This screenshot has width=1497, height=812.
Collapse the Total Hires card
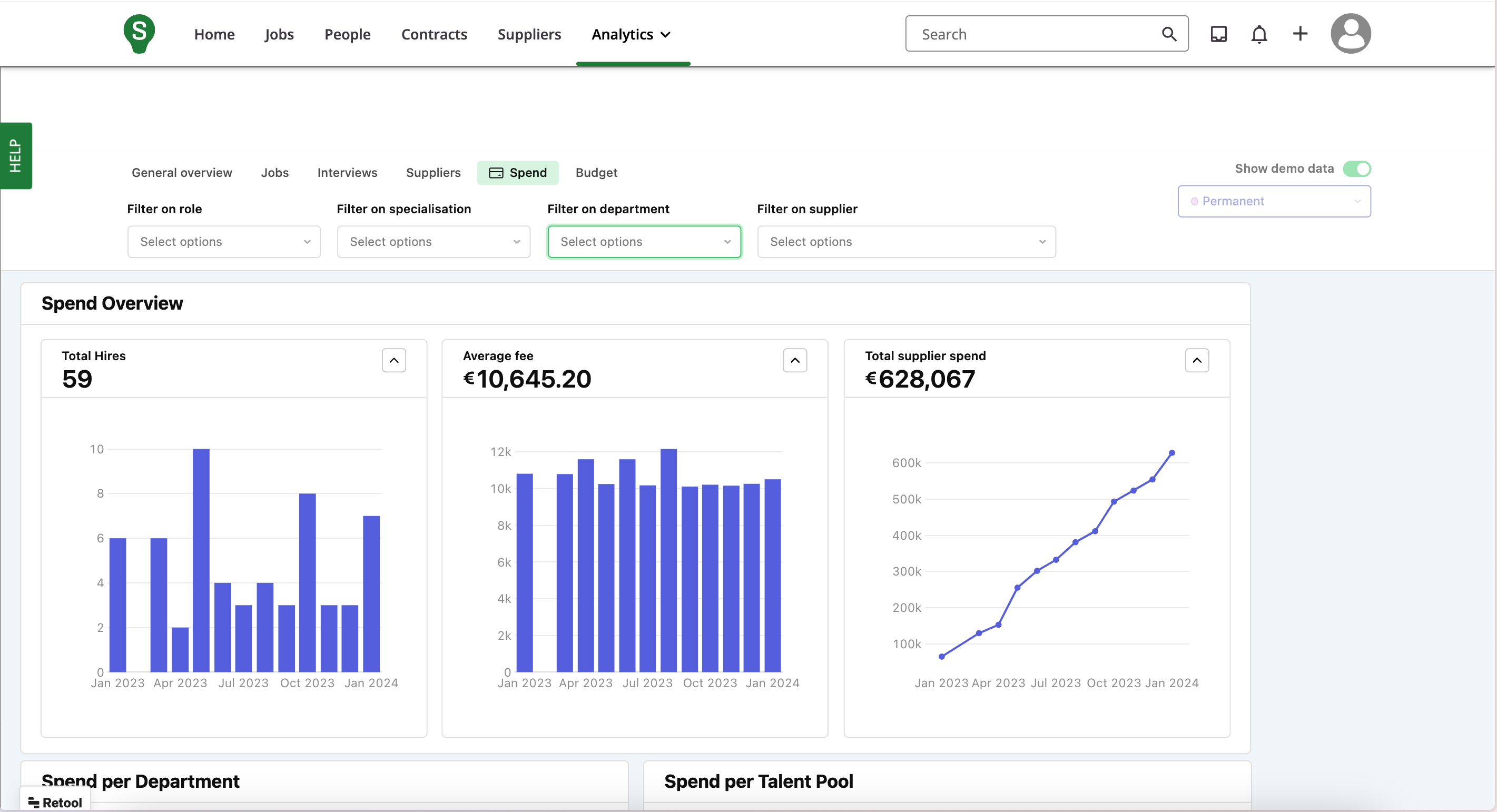393,360
